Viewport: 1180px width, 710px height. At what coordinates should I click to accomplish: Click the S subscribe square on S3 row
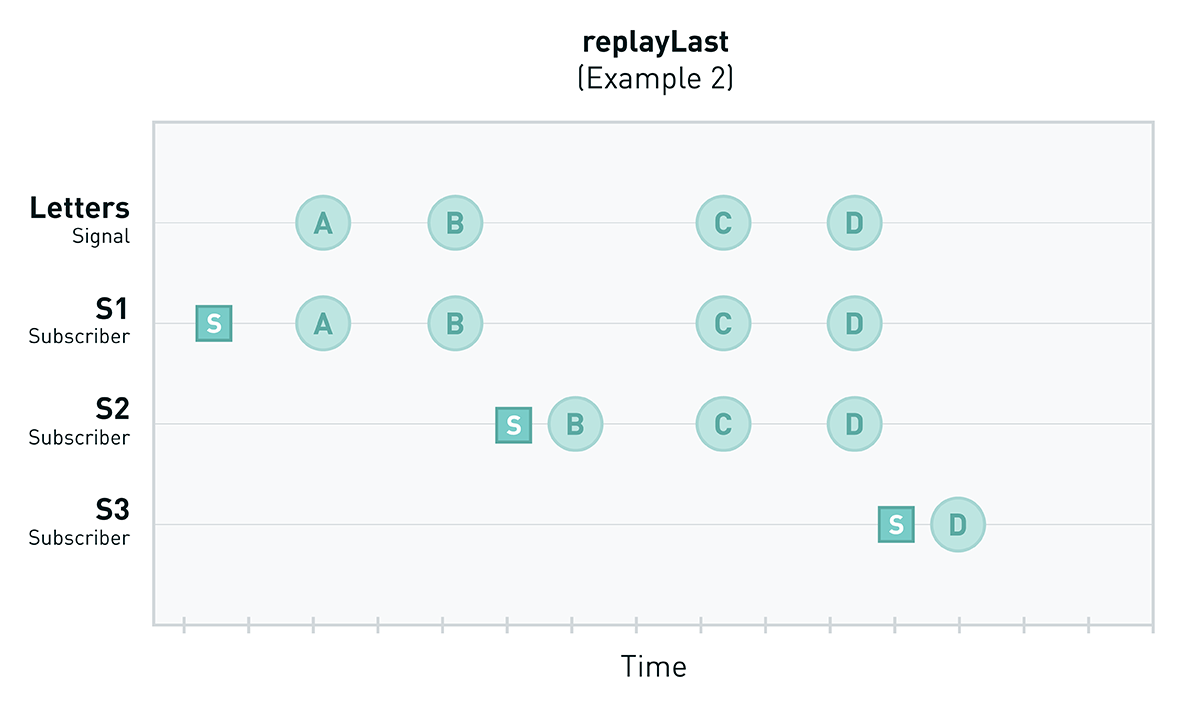pyautogui.click(x=896, y=525)
